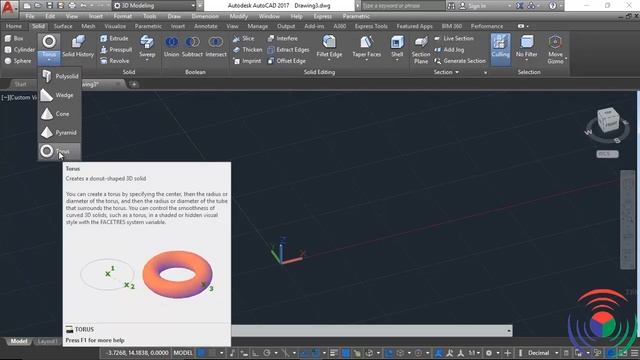Select the Interfere tool
This screenshot has height=360, width=640.
(x=282, y=38)
